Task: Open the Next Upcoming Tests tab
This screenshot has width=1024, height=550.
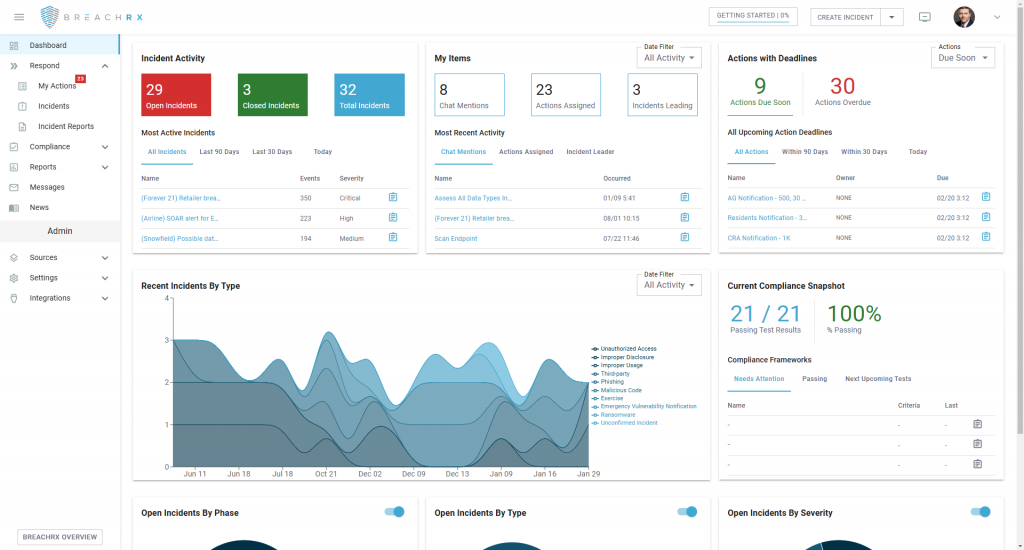Action: coord(878,379)
